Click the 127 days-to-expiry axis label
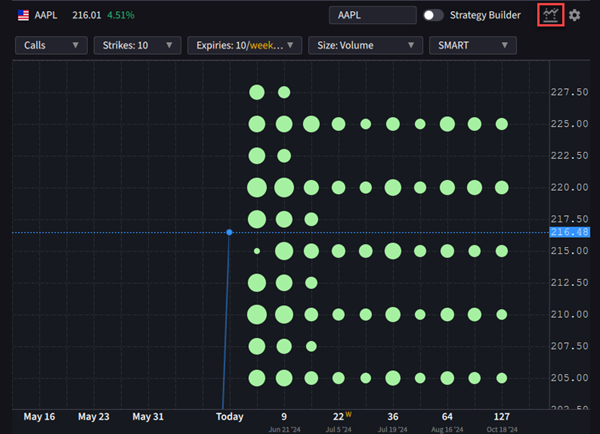 [x=502, y=416]
